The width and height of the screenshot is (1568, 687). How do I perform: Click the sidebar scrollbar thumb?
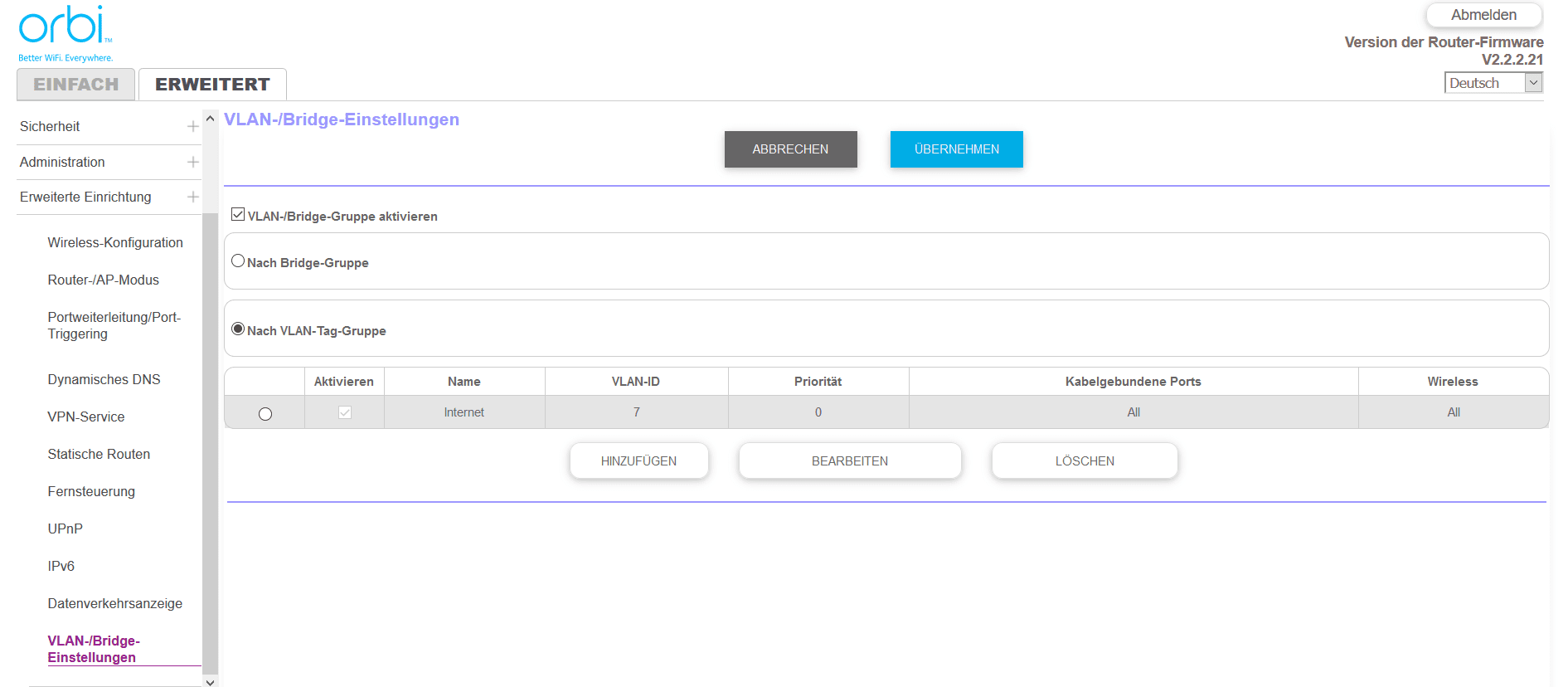point(210,443)
